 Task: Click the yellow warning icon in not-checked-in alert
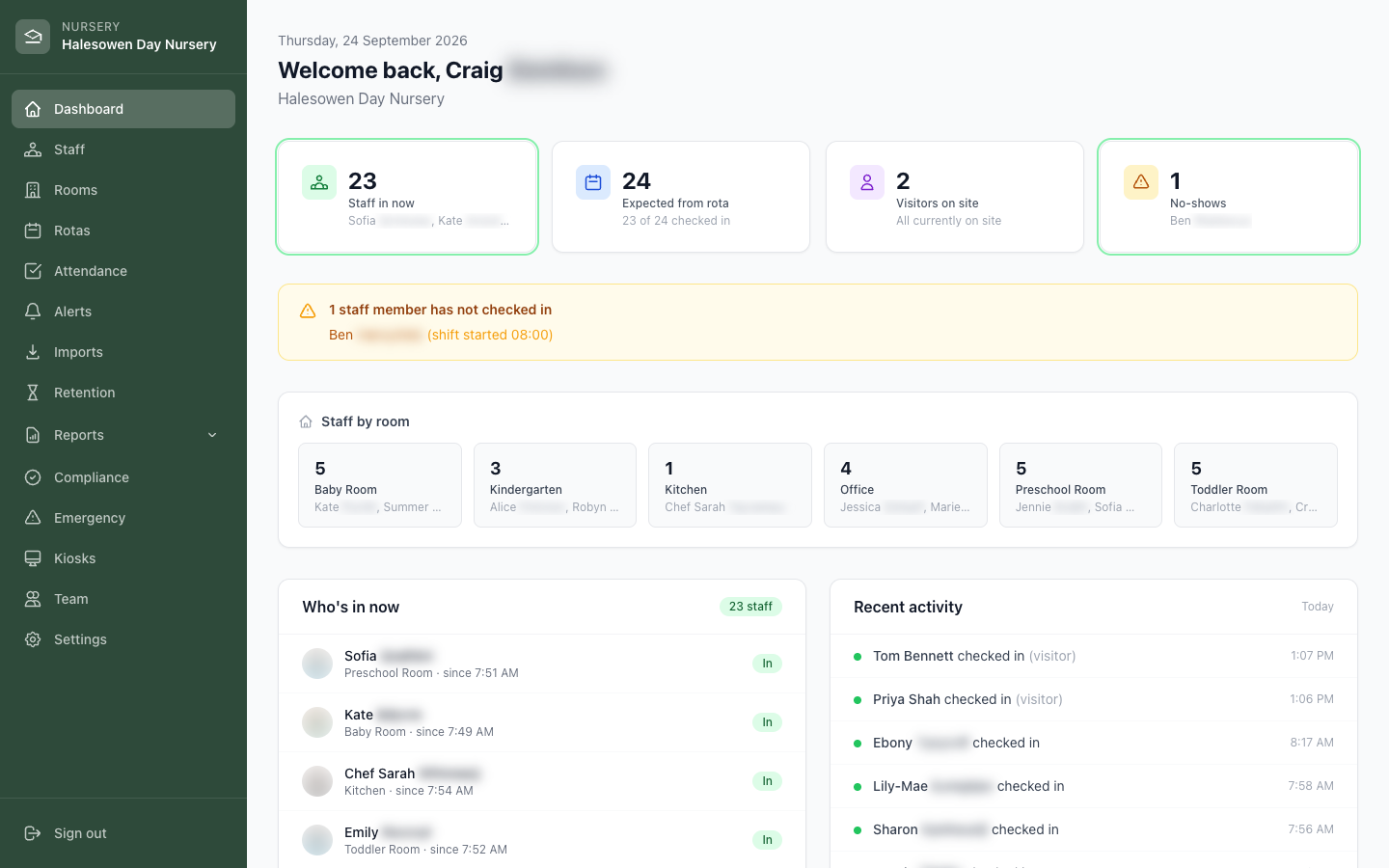(308, 311)
